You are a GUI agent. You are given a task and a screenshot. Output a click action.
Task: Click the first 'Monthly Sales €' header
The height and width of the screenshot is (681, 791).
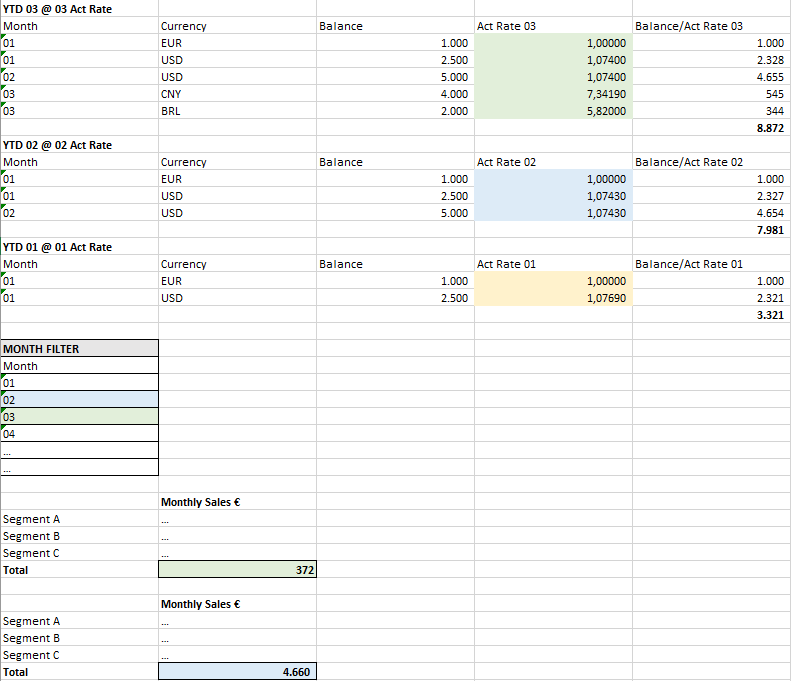coord(238,502)
